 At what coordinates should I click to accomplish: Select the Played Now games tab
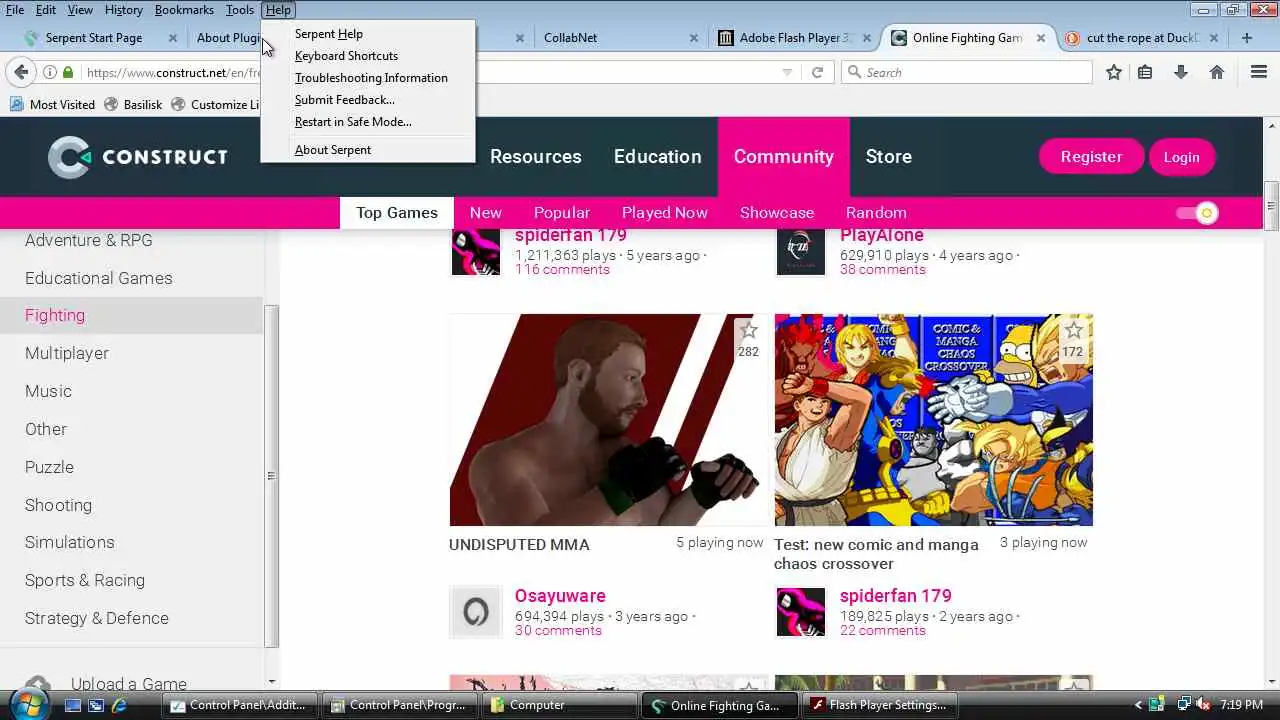click(x=664, y=213)
